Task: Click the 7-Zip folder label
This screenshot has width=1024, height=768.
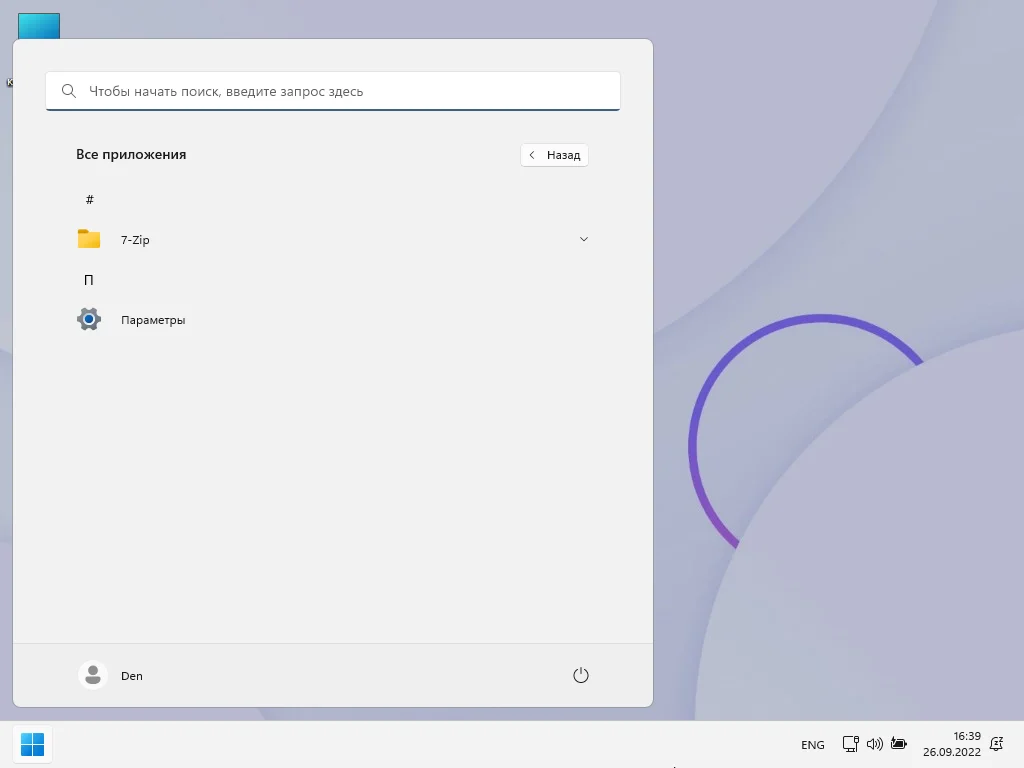Action: [135, 240]
